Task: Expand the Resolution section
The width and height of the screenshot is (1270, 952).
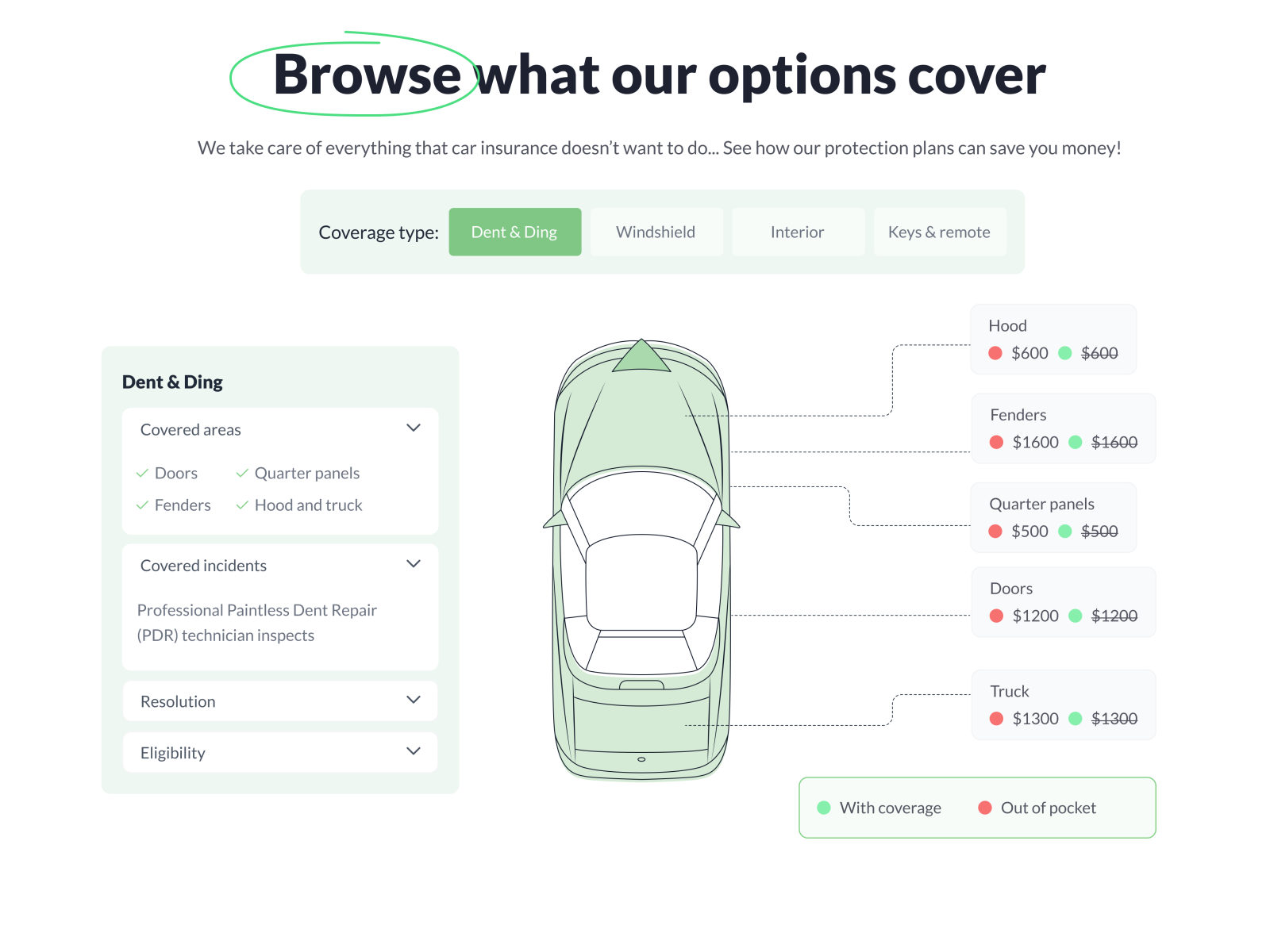Action: pos(414,701)
